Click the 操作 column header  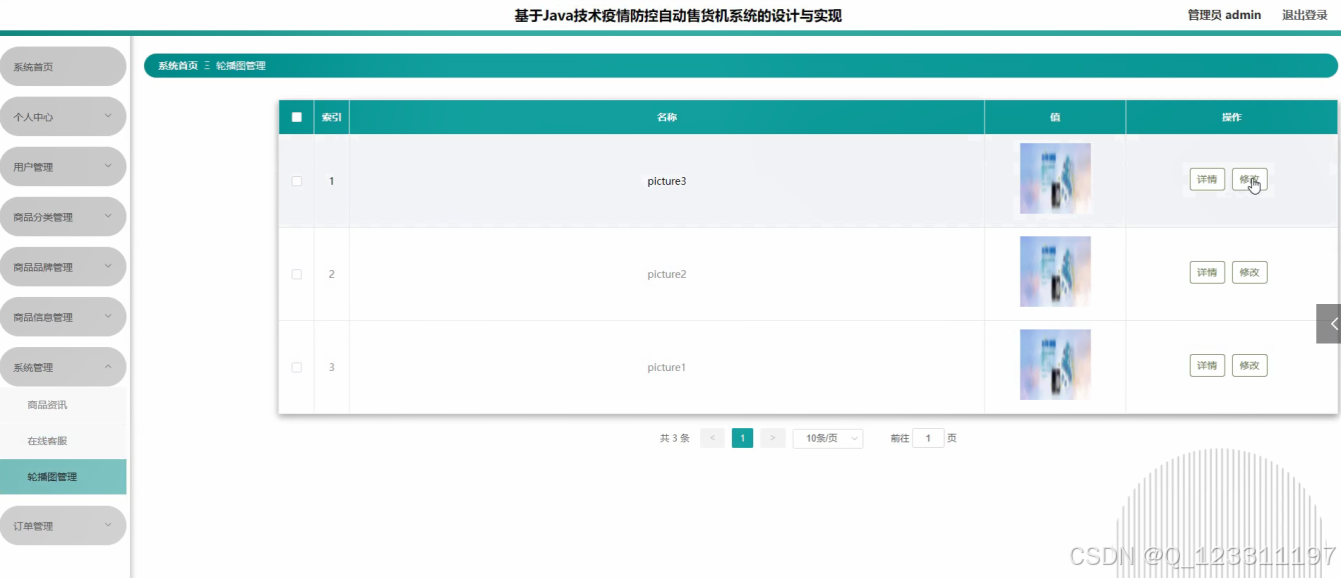tap(1231, 117)
